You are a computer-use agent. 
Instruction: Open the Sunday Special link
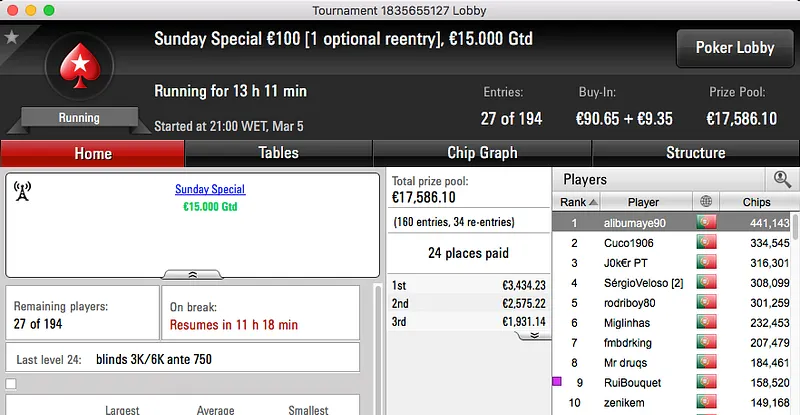[210, 189]
